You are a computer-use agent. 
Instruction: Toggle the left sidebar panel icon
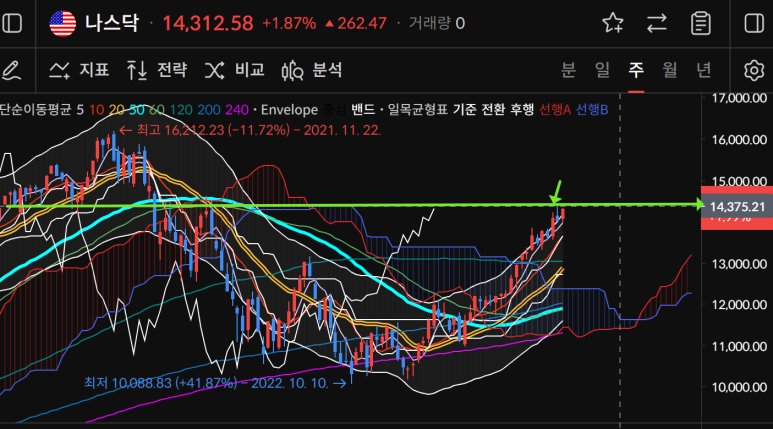pyautogui.click(x=12, y=23)
